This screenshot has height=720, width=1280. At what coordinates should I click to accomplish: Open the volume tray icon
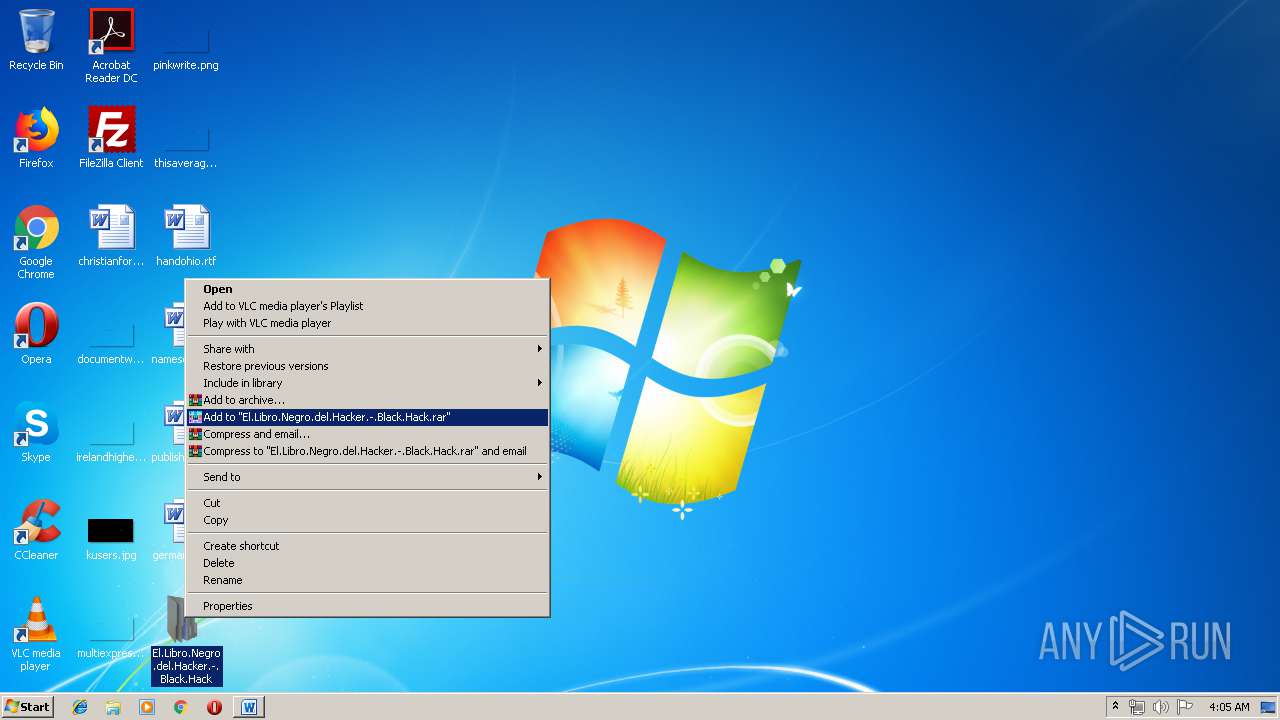(x=1160, y=707)
